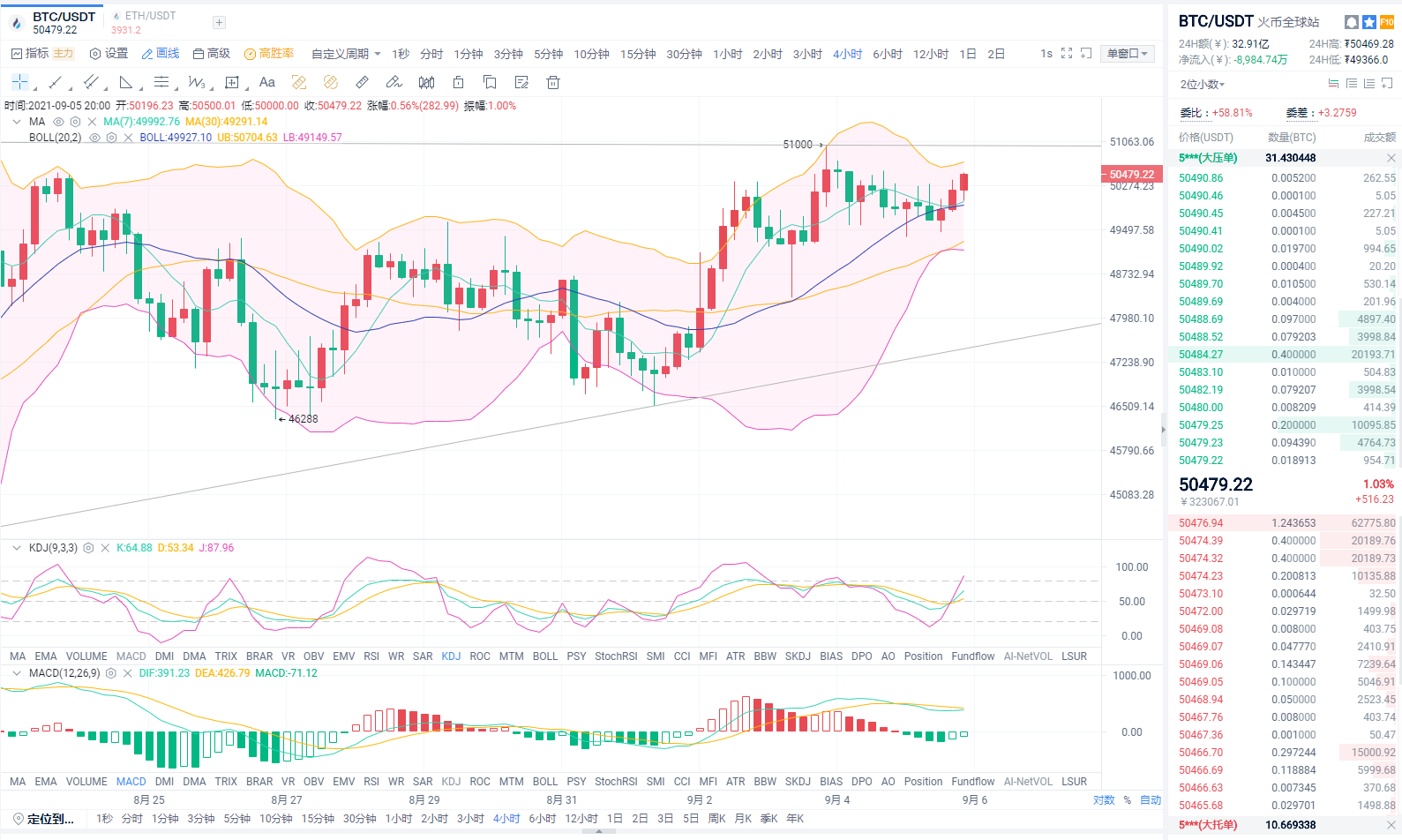This screenshot has height=840, width=1402.
Task: Collapse the MACD indicator panel
Action: 17,673
